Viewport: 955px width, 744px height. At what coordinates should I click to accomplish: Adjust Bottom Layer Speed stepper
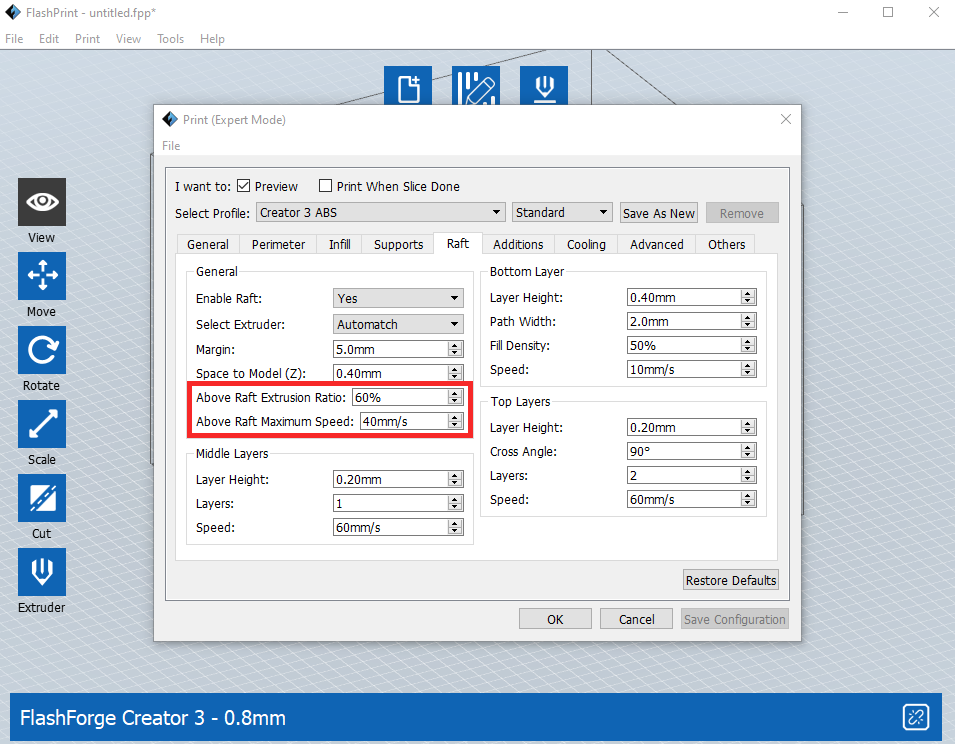(x=749, y=370)
